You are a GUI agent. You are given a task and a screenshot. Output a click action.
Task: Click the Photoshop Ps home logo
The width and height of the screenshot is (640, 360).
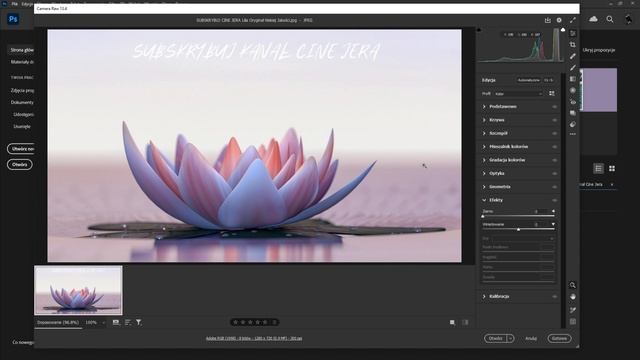coord(13,19)
